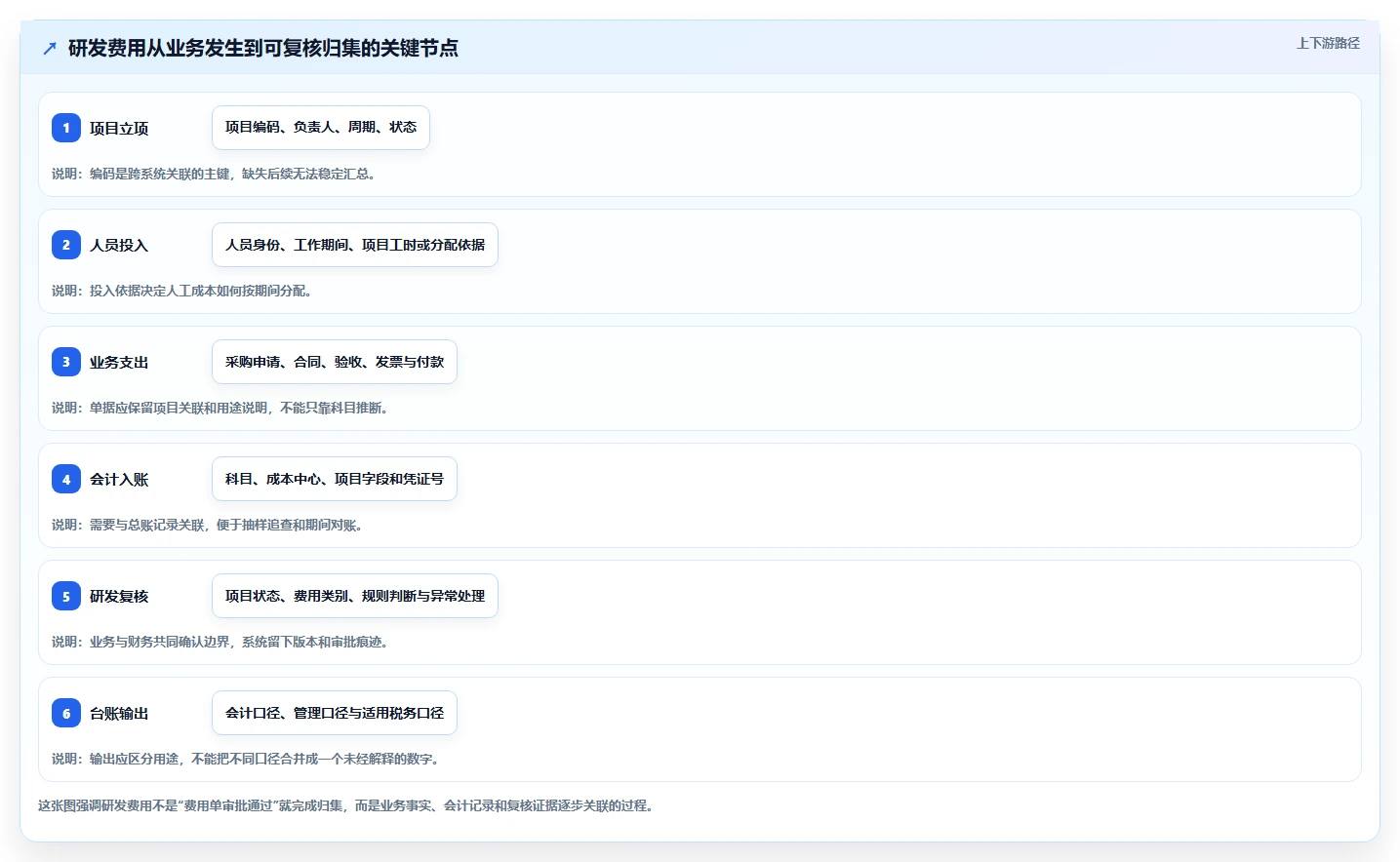This screenshot has height=862, width=1400.
Task: Select the 科目、成本中心 chip
Action: 335,479
